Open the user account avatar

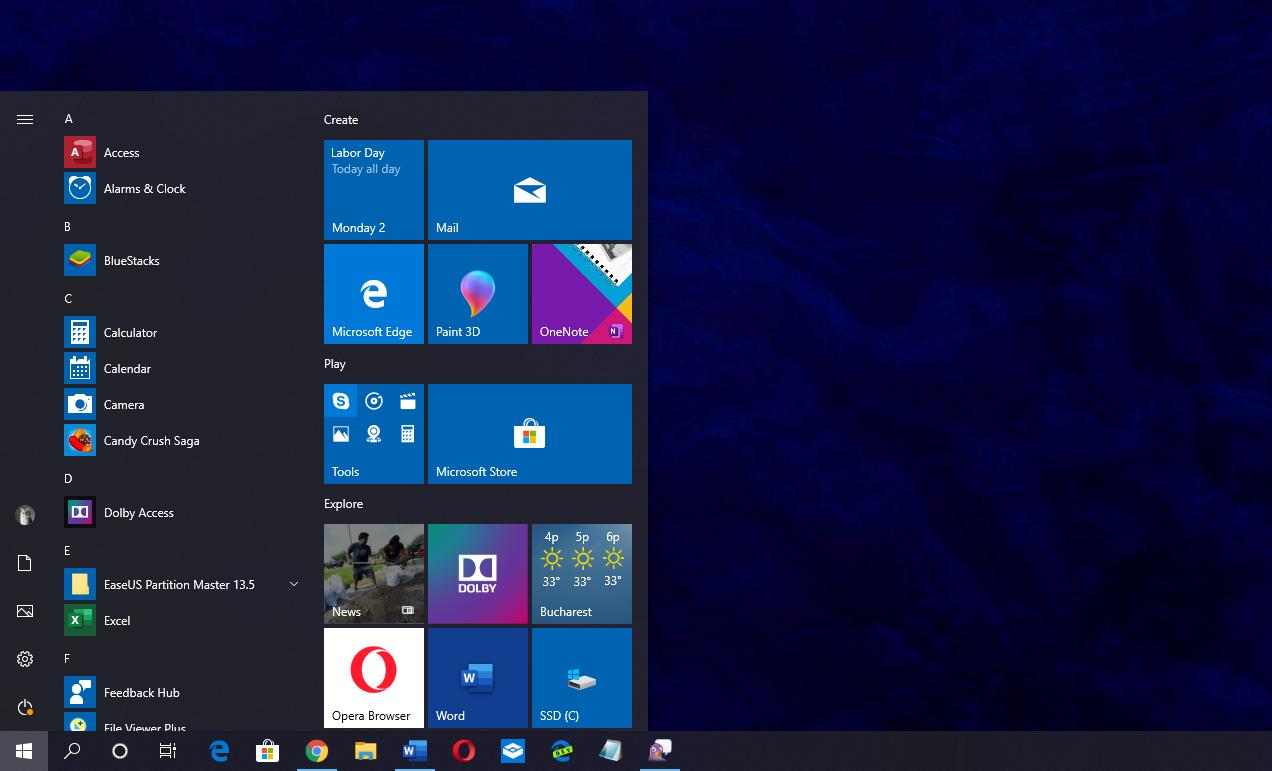coord(25,515)
